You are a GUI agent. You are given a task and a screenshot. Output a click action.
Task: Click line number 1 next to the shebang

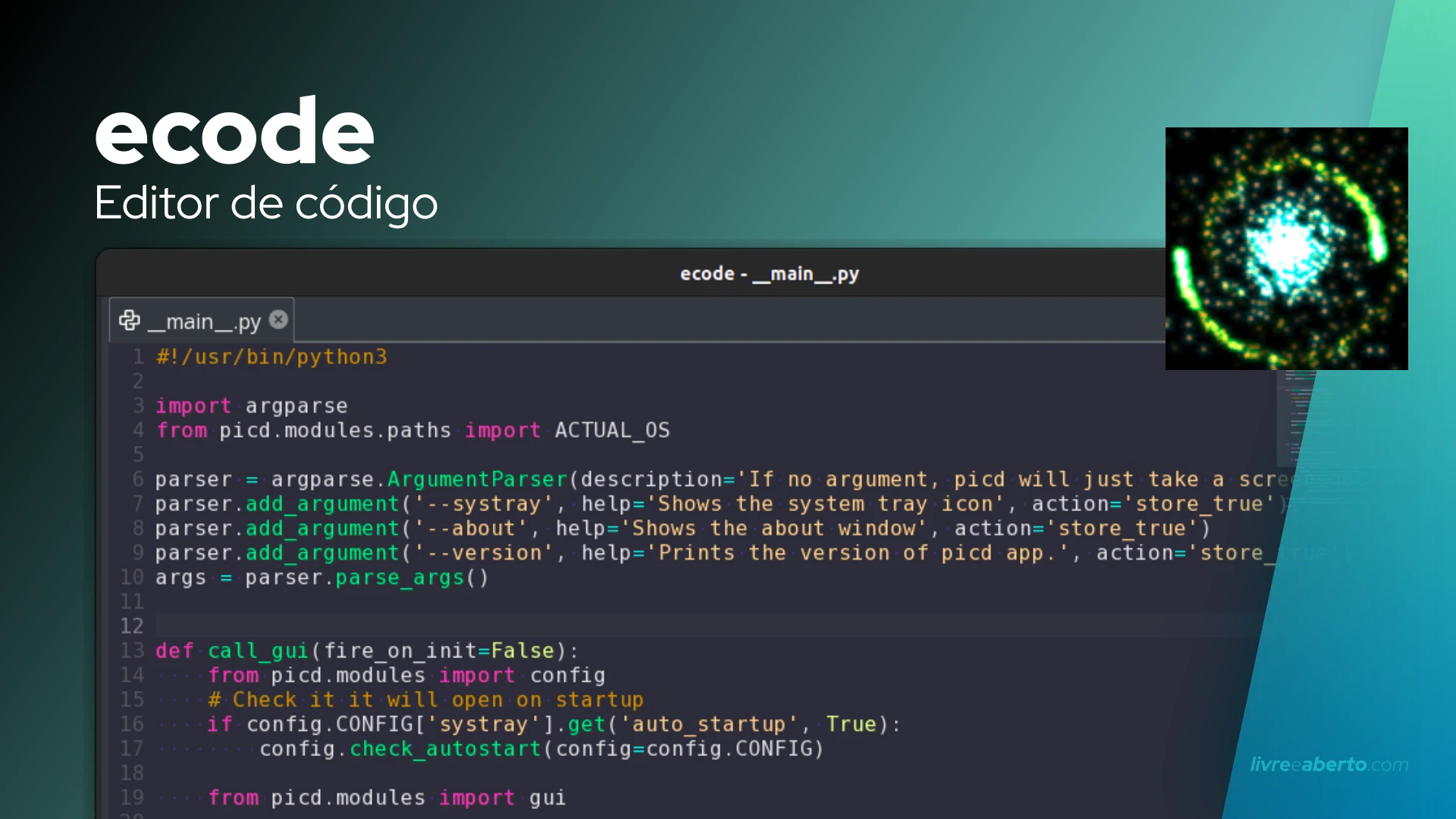[x=138, y=356]
